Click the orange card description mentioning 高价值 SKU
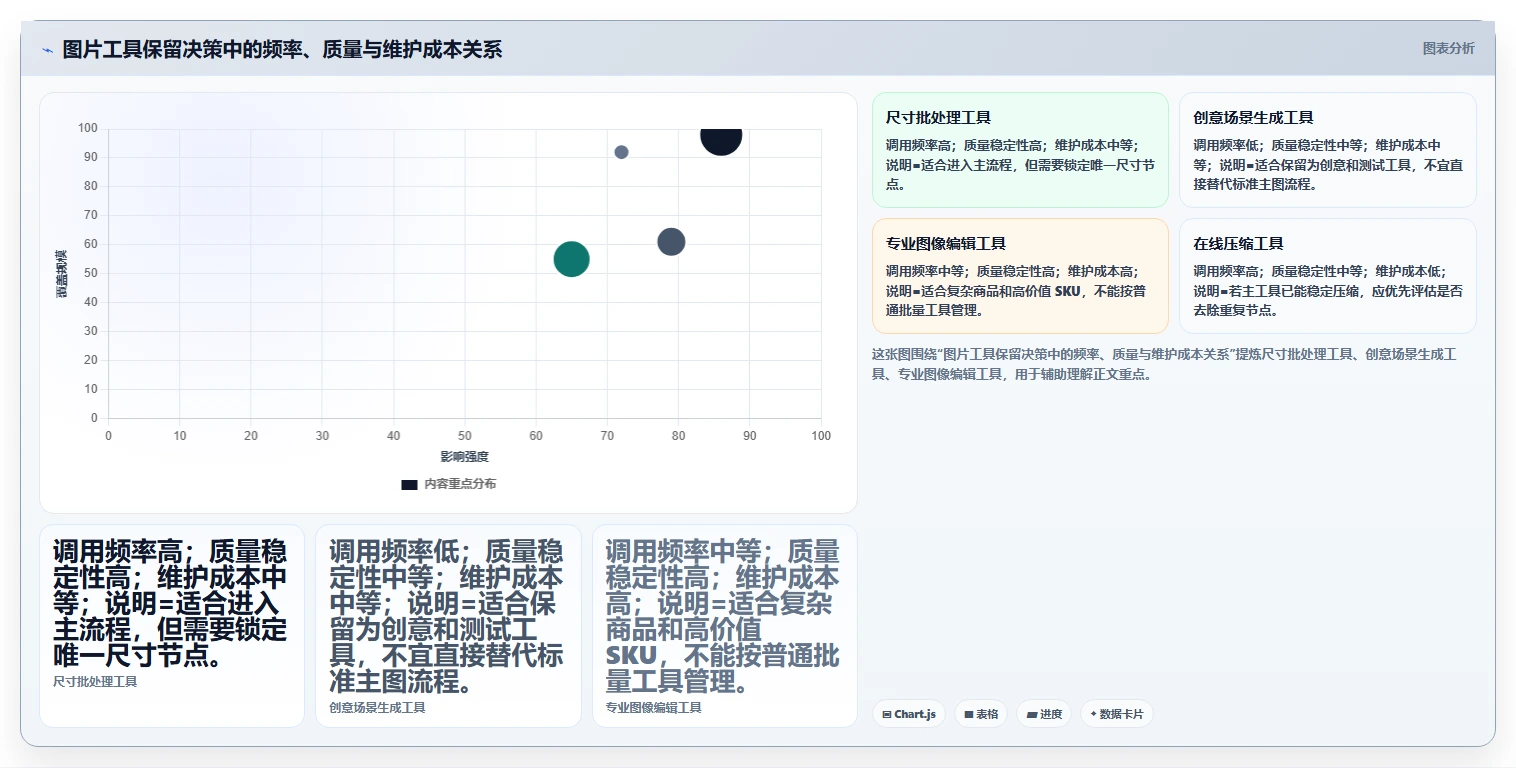Image resolution: width=1516 pixels, height=768 pixels. (1020, 290)
